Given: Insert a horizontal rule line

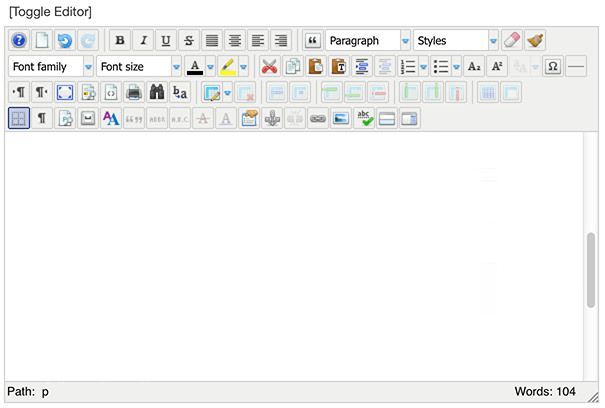Looking at the screenshot, I should point(576,66).
